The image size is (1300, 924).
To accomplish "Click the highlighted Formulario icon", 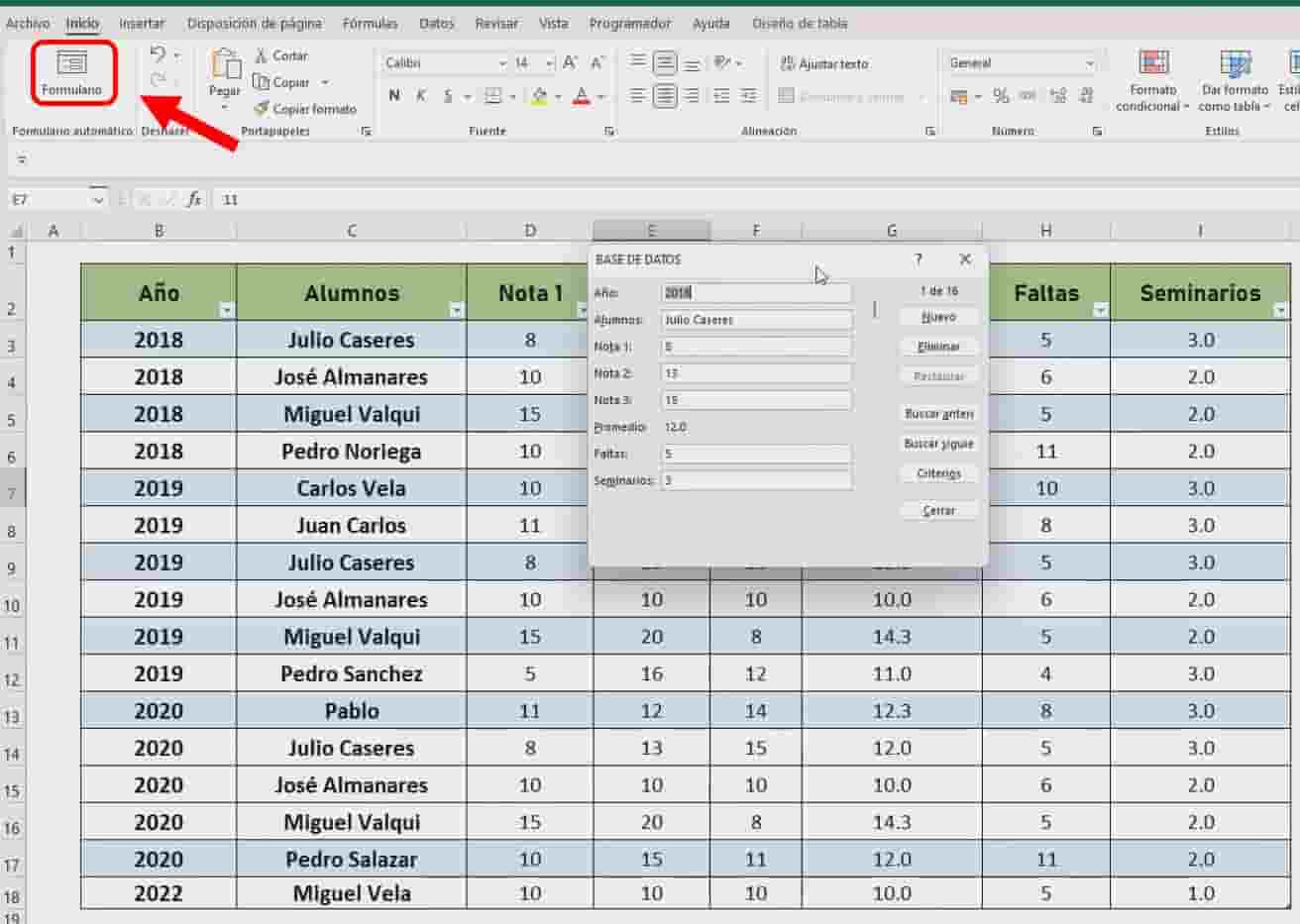I will point(72,71).
